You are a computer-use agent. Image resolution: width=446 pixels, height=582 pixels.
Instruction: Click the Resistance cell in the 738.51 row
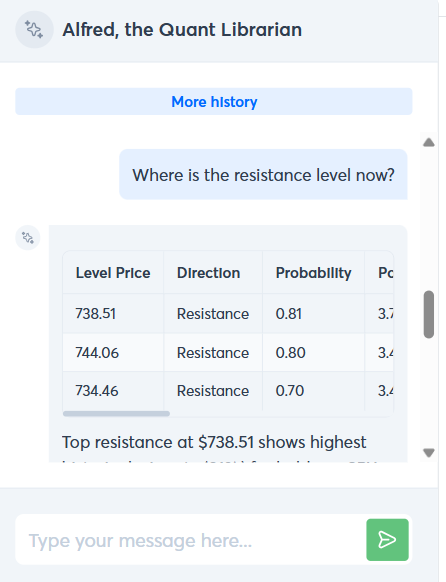point(213,314)
